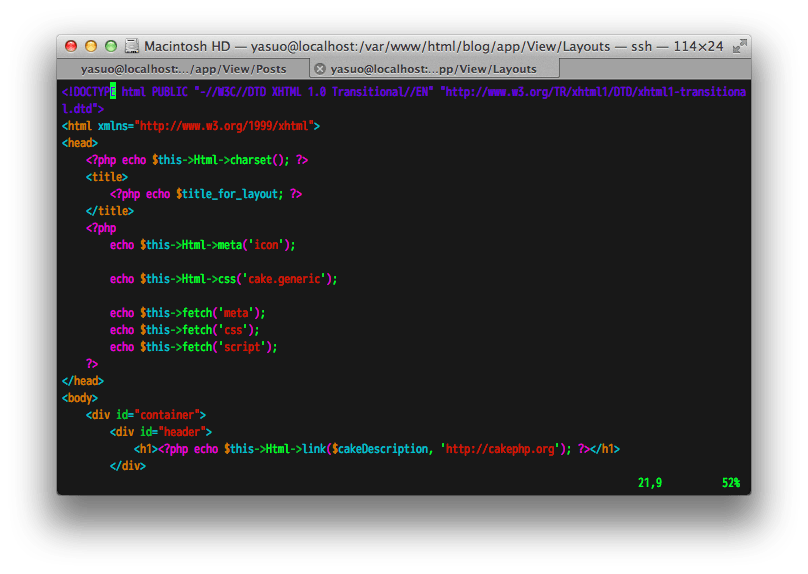
Task: Click the closing </div> tag
Action: tap(128, 466)
